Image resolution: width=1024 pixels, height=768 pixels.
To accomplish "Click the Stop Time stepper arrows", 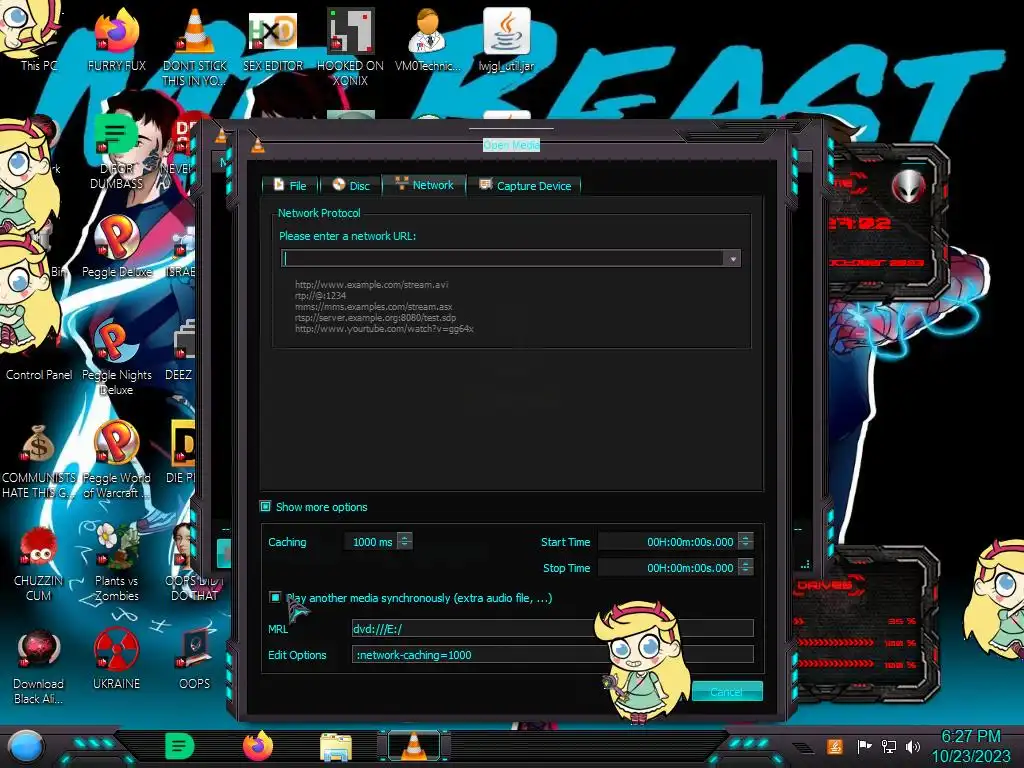I will [745, 567].
